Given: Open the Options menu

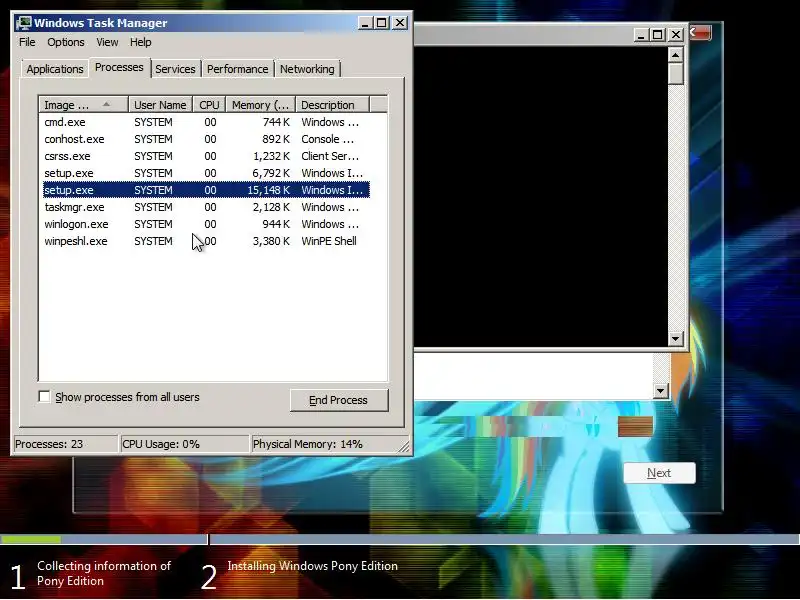Looking at the screenshot, I should click(66, 42).
